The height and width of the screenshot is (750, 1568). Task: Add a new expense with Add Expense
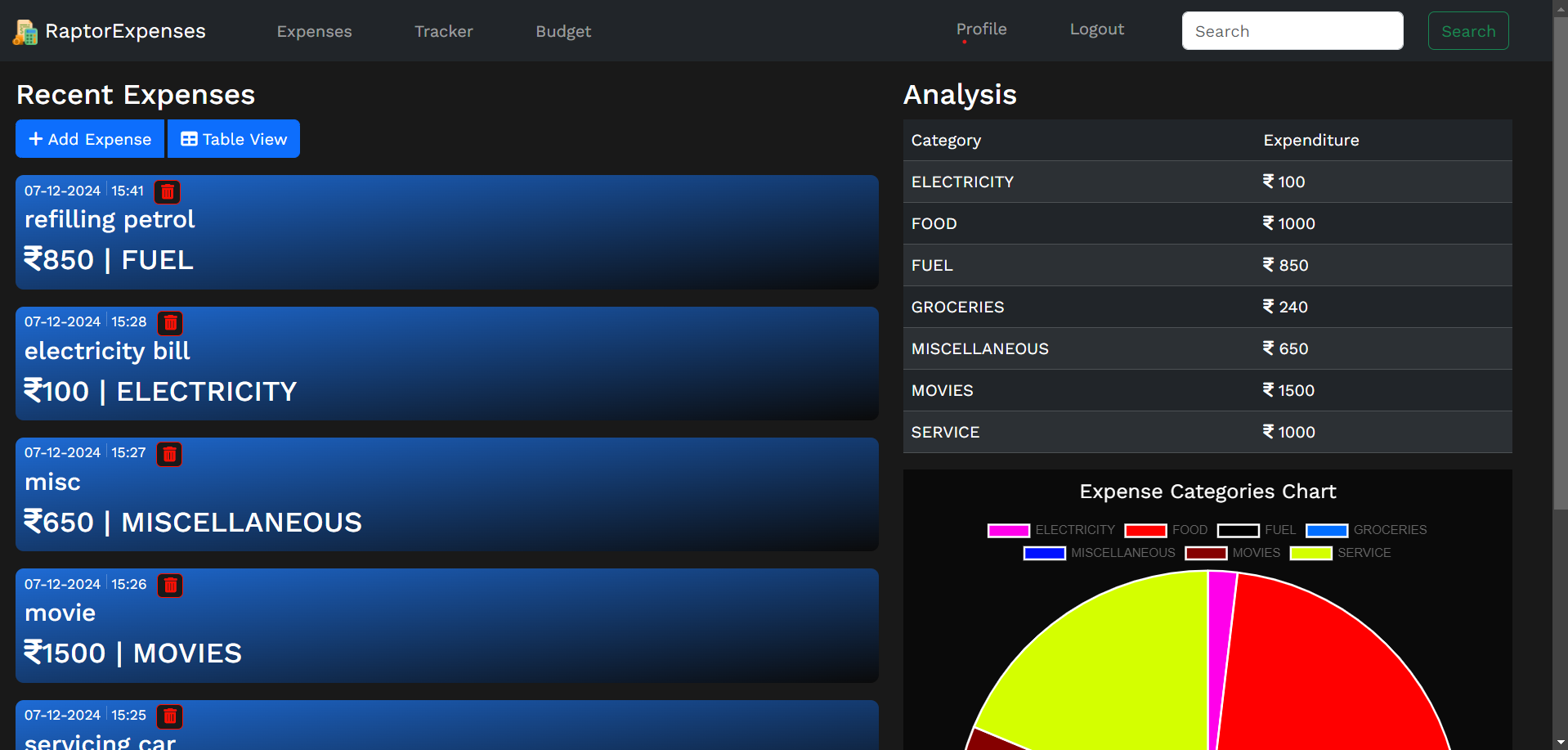(x=90, y=139)
